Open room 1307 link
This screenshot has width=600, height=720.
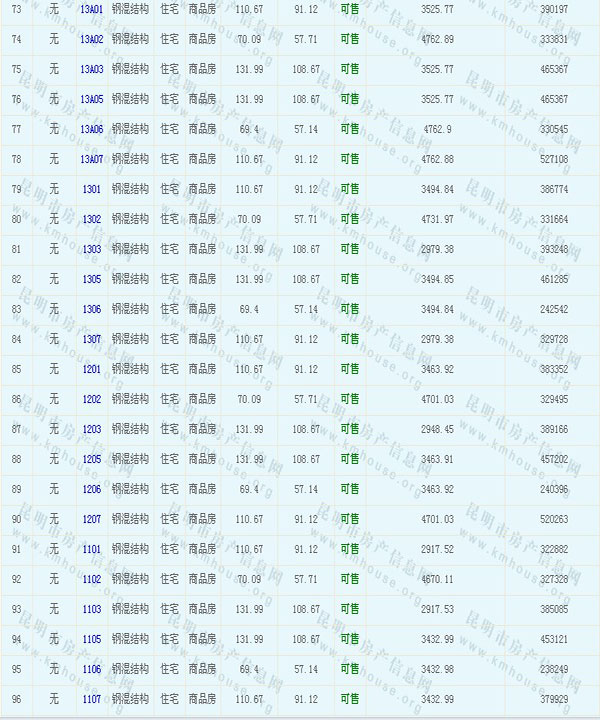[x=91, y=339]
